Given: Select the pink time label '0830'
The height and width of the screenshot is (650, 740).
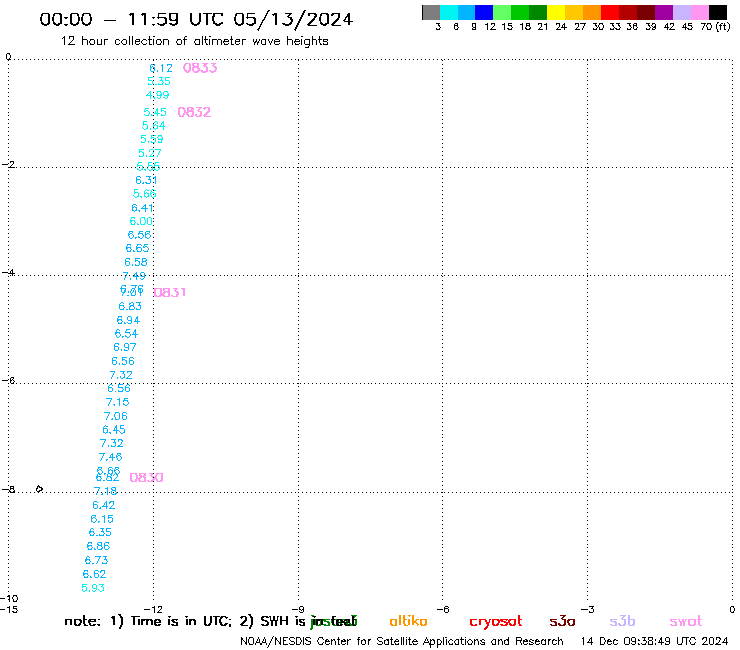Looking at the screenshot, I should [x=146, y=478].
